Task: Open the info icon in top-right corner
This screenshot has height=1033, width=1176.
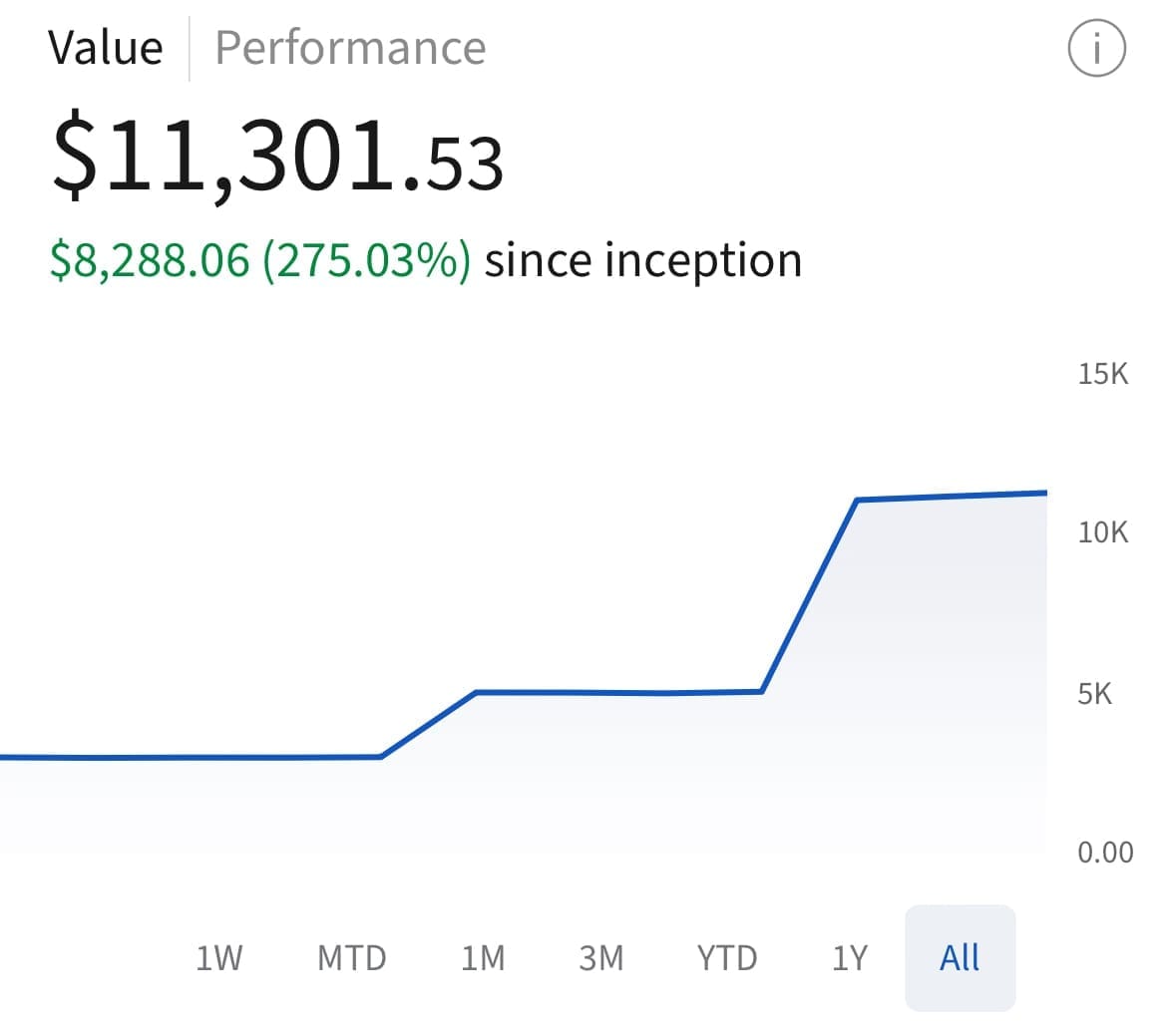Action: [x=1096, y=49]
